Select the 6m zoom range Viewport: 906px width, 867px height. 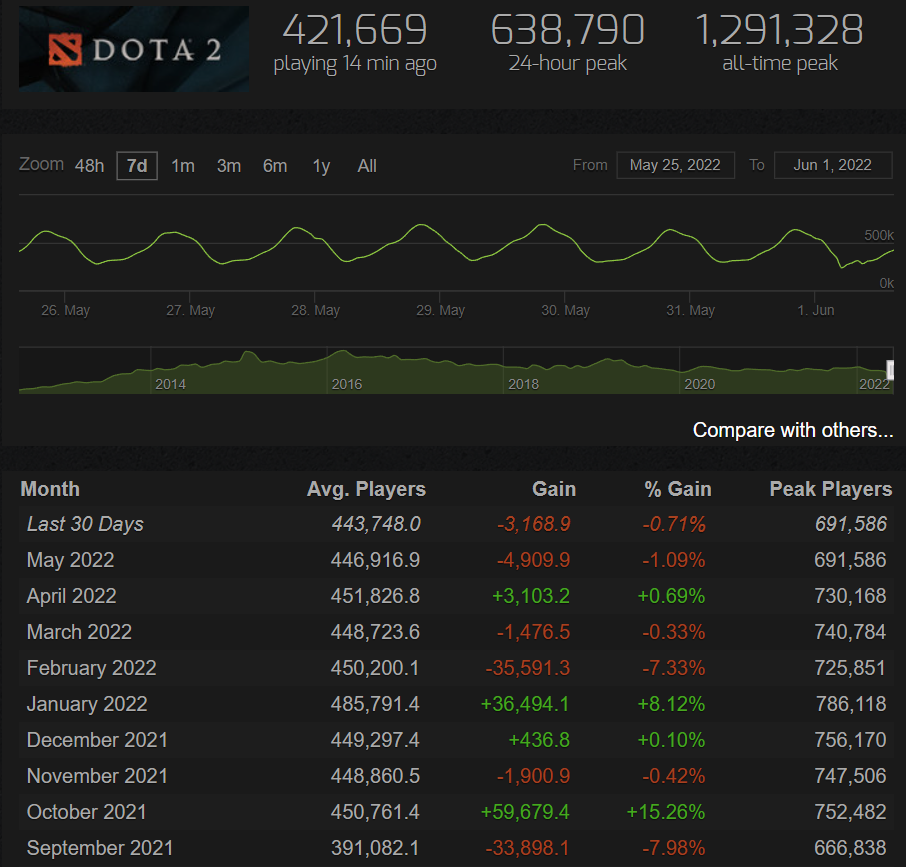pos(275,166)
